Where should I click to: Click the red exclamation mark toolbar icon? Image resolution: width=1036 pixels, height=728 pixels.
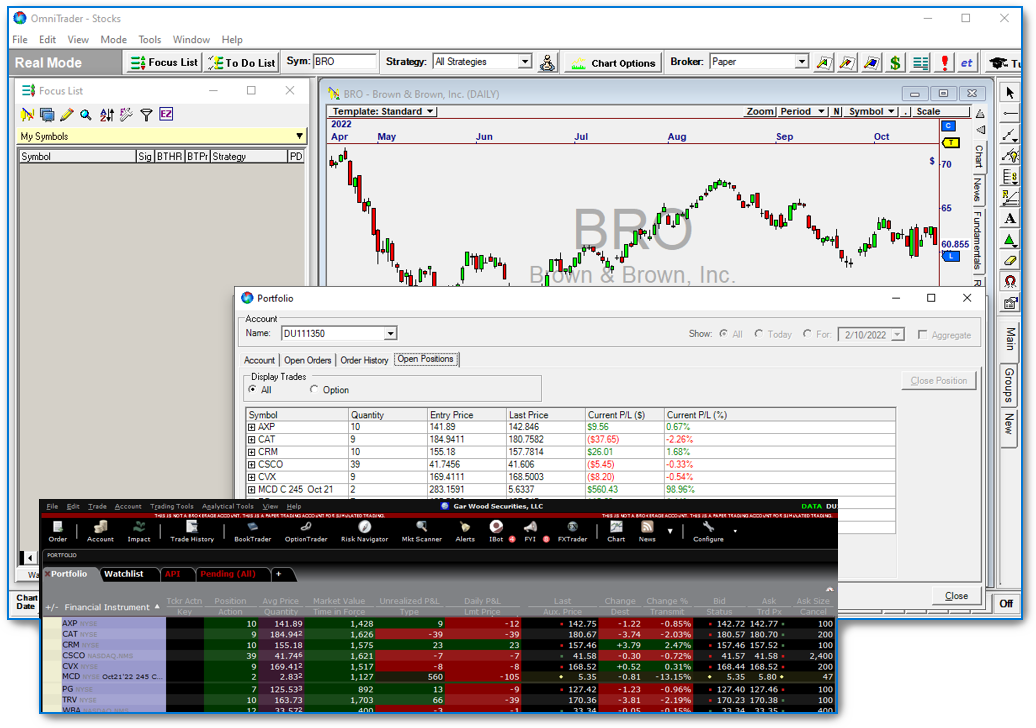(x=944, y=62)
